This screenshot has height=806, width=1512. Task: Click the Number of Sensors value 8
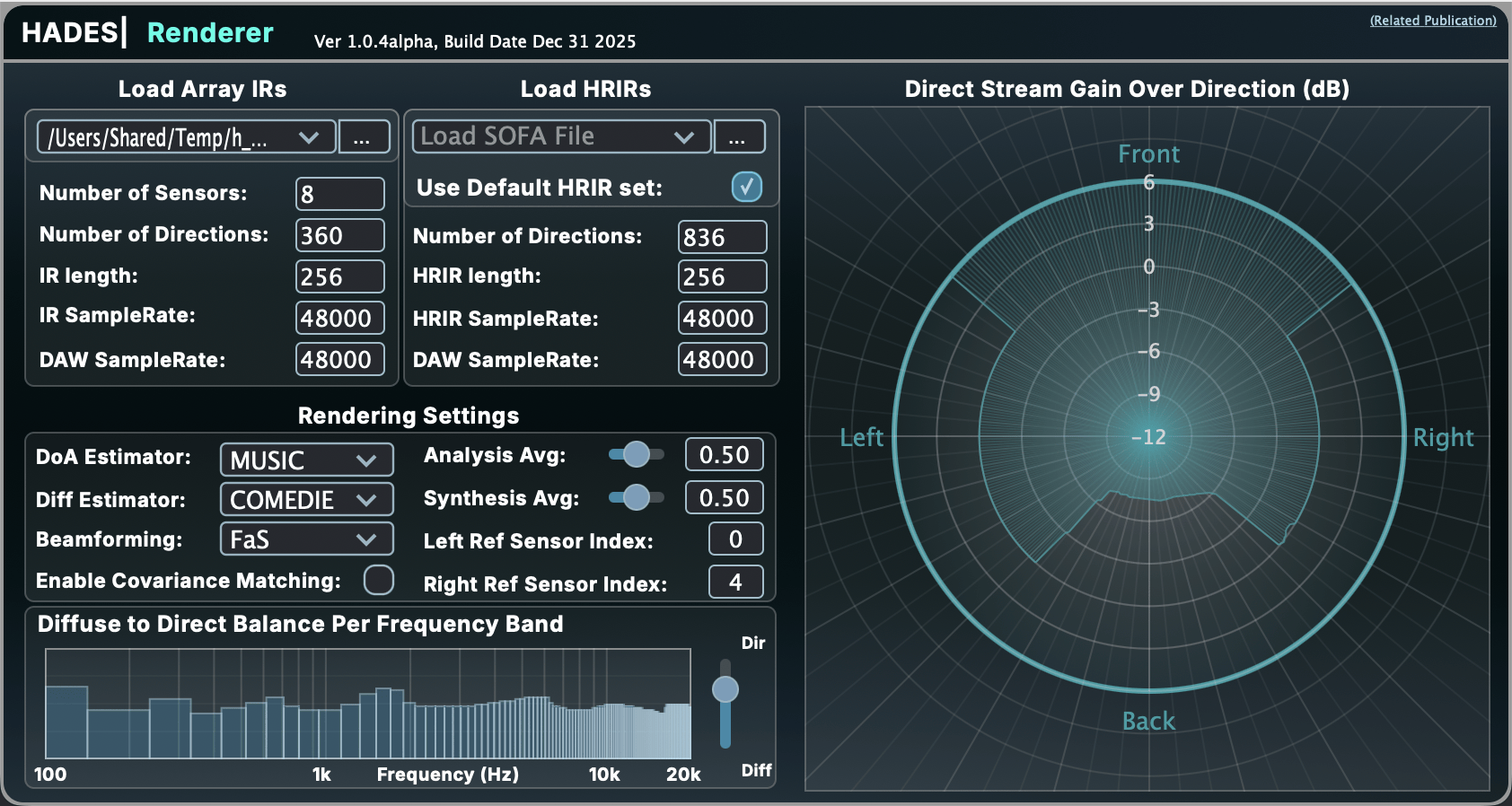point(340,194)
